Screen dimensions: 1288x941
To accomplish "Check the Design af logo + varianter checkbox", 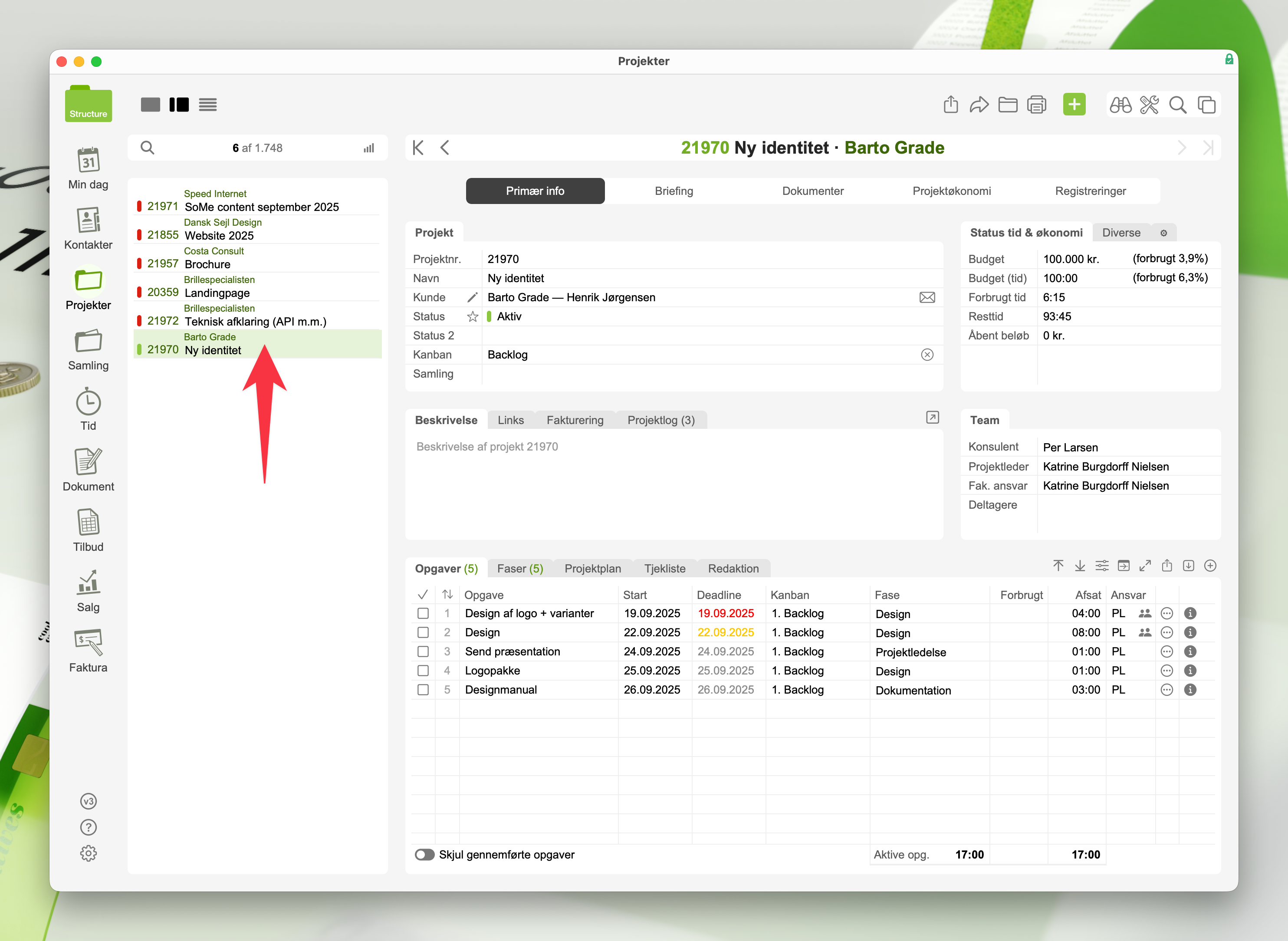I will 423,613.
